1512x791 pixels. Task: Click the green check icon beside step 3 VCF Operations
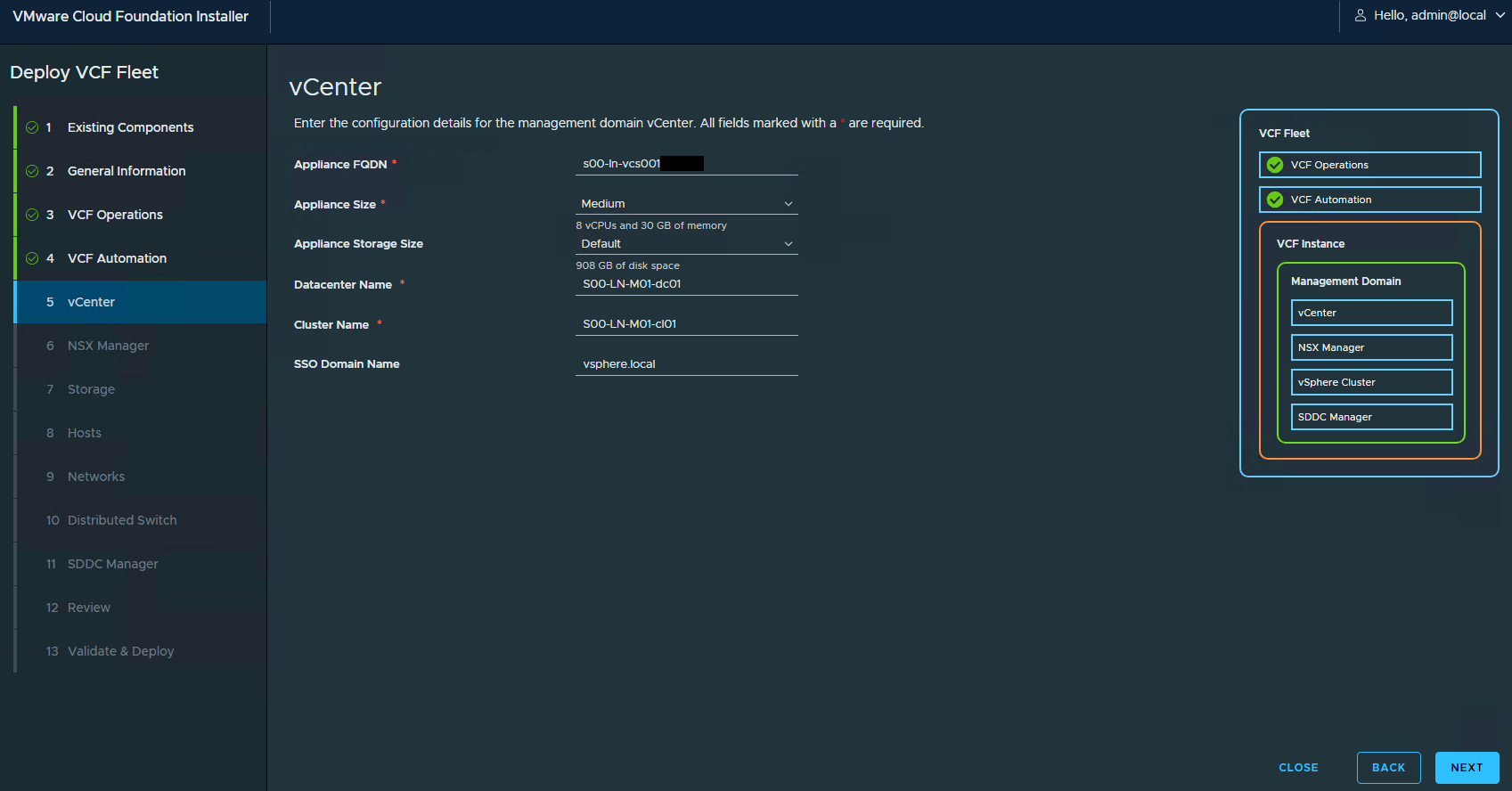32,215
